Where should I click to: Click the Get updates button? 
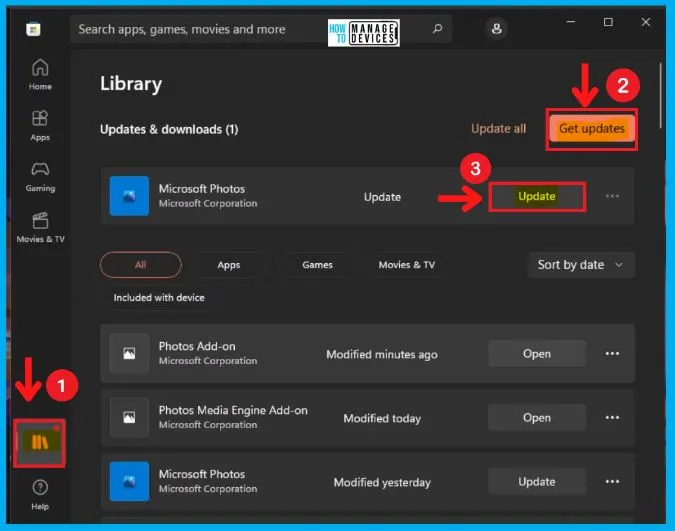click(591, 129)
